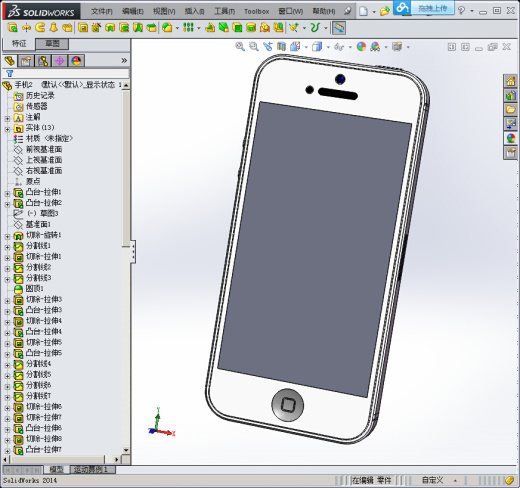Click the Section View icon

pyautogui.click(x=281, y=47)
